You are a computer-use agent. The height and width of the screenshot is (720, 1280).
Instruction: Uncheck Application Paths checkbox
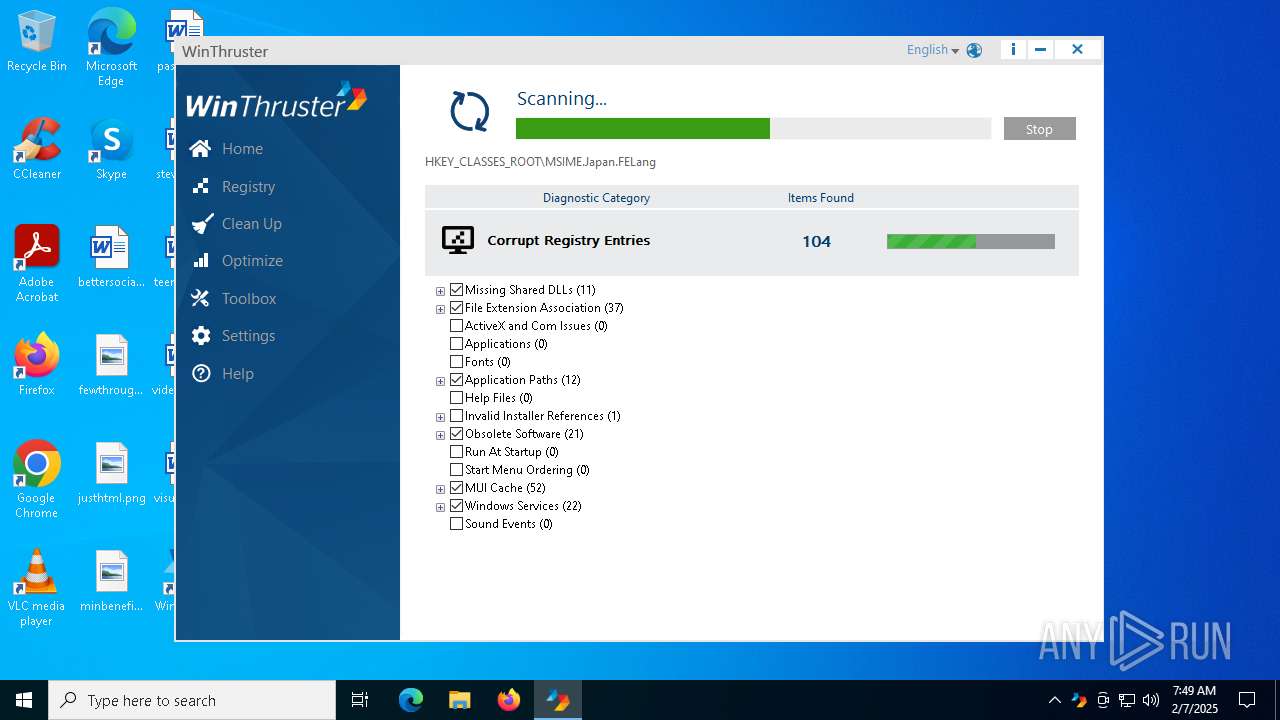click(x=456, y=380)
